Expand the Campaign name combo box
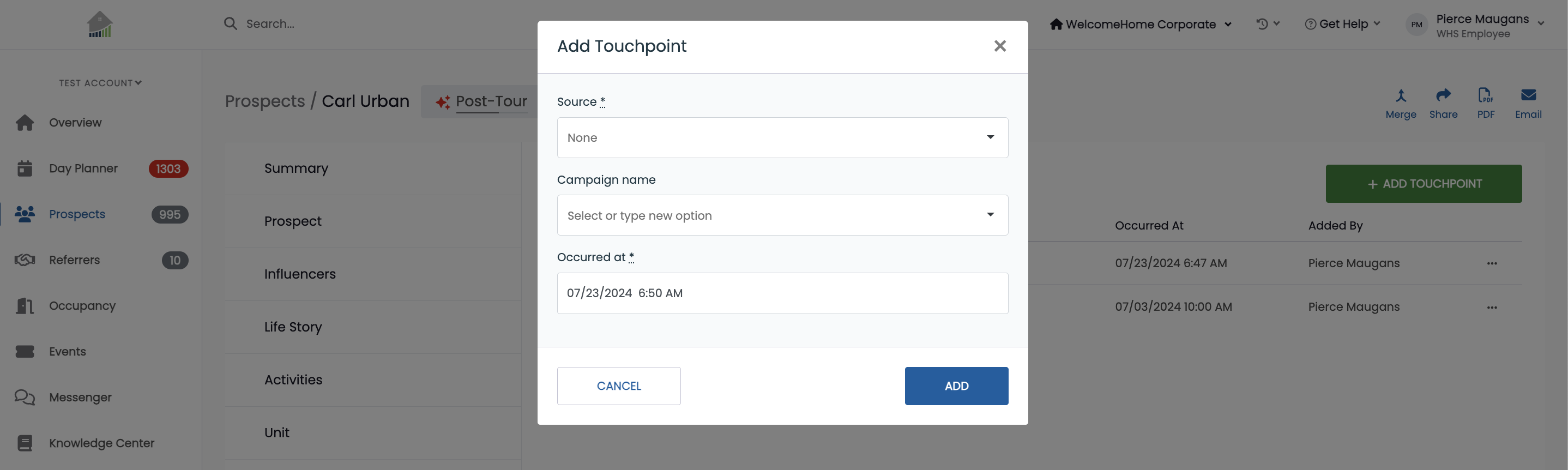The height and width of the screenshot is (470, 1568). coord(782,215)
